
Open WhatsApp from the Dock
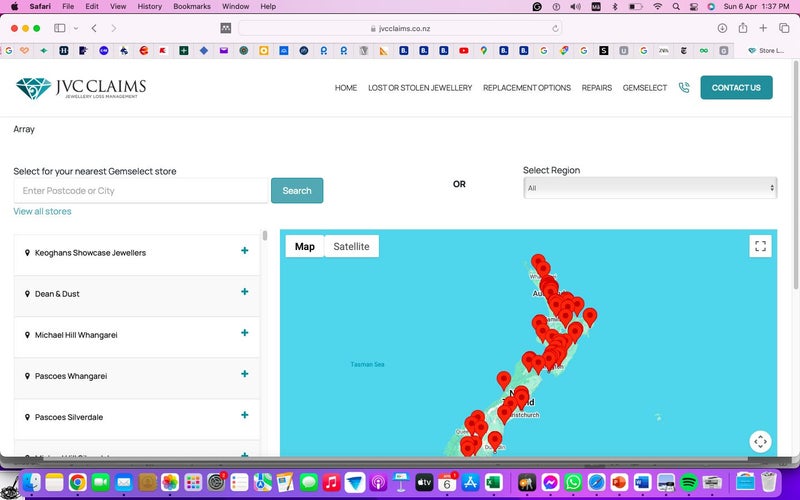pos(573,482)
